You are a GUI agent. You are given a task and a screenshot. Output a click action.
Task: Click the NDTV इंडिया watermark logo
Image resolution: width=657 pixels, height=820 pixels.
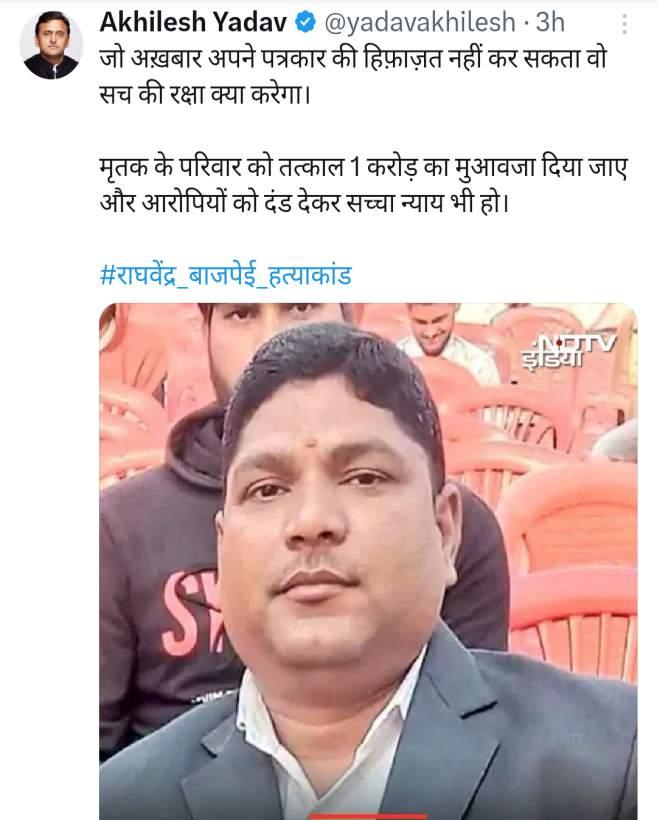coord(569,351)
